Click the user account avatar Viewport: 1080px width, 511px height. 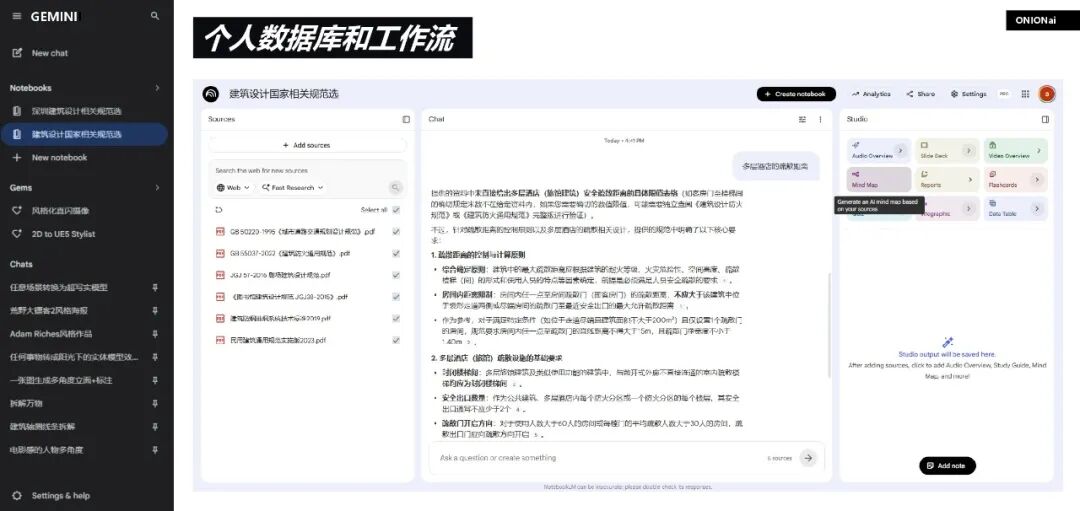click(1047, 94)
